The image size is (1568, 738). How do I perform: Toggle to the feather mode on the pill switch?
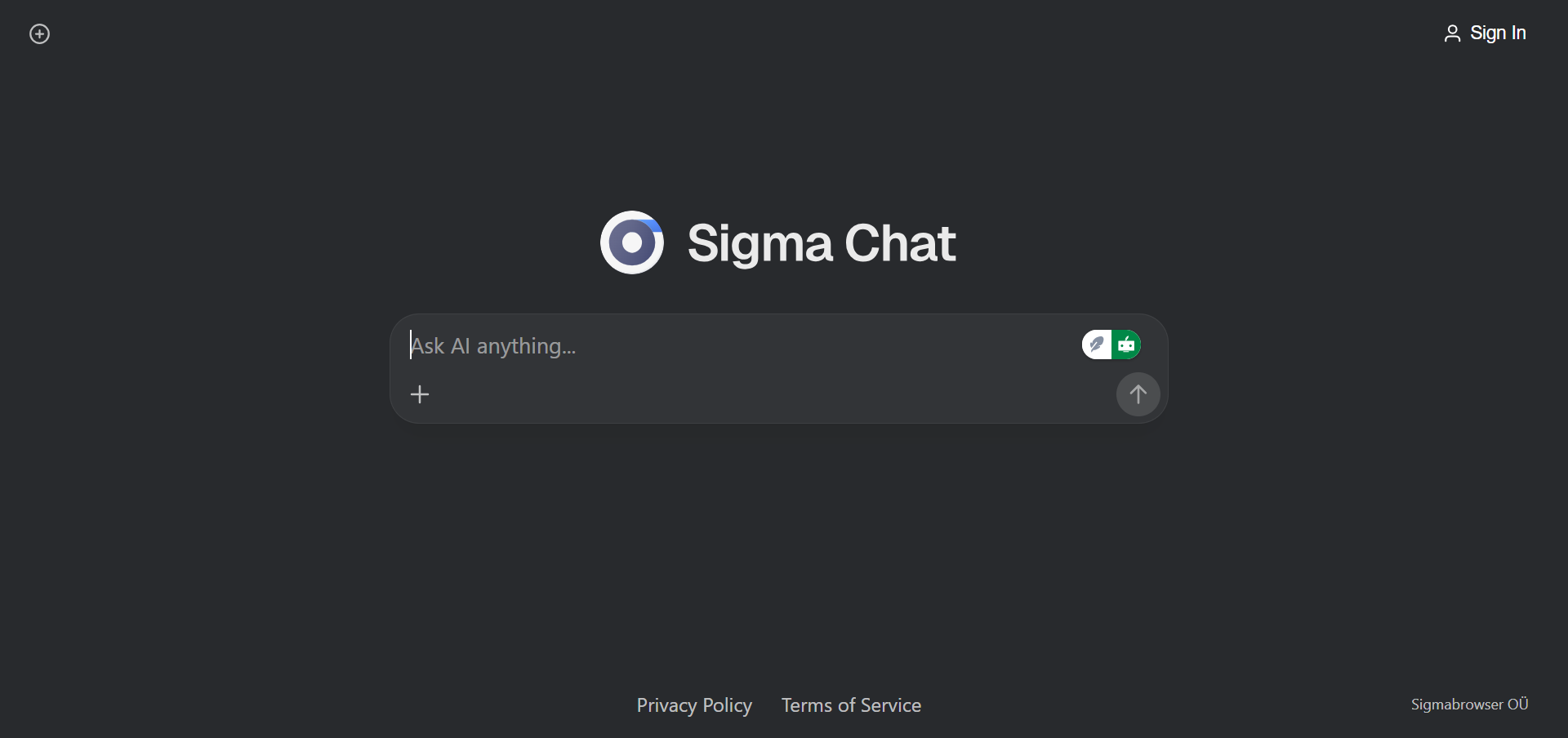(x=1097, y=345)
